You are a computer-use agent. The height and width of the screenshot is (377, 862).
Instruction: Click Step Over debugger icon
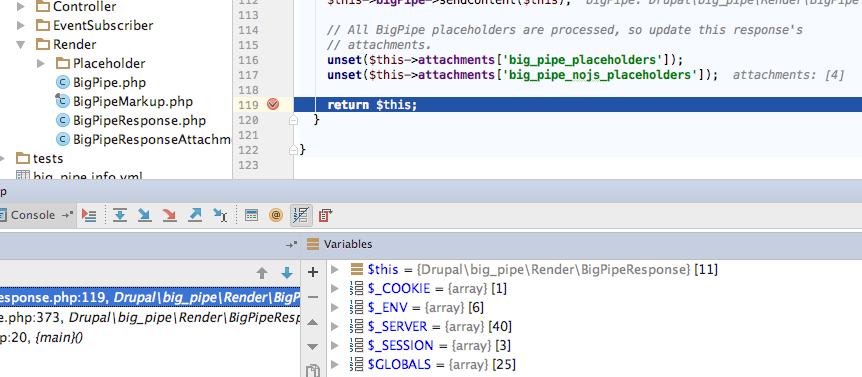[119, 215]
